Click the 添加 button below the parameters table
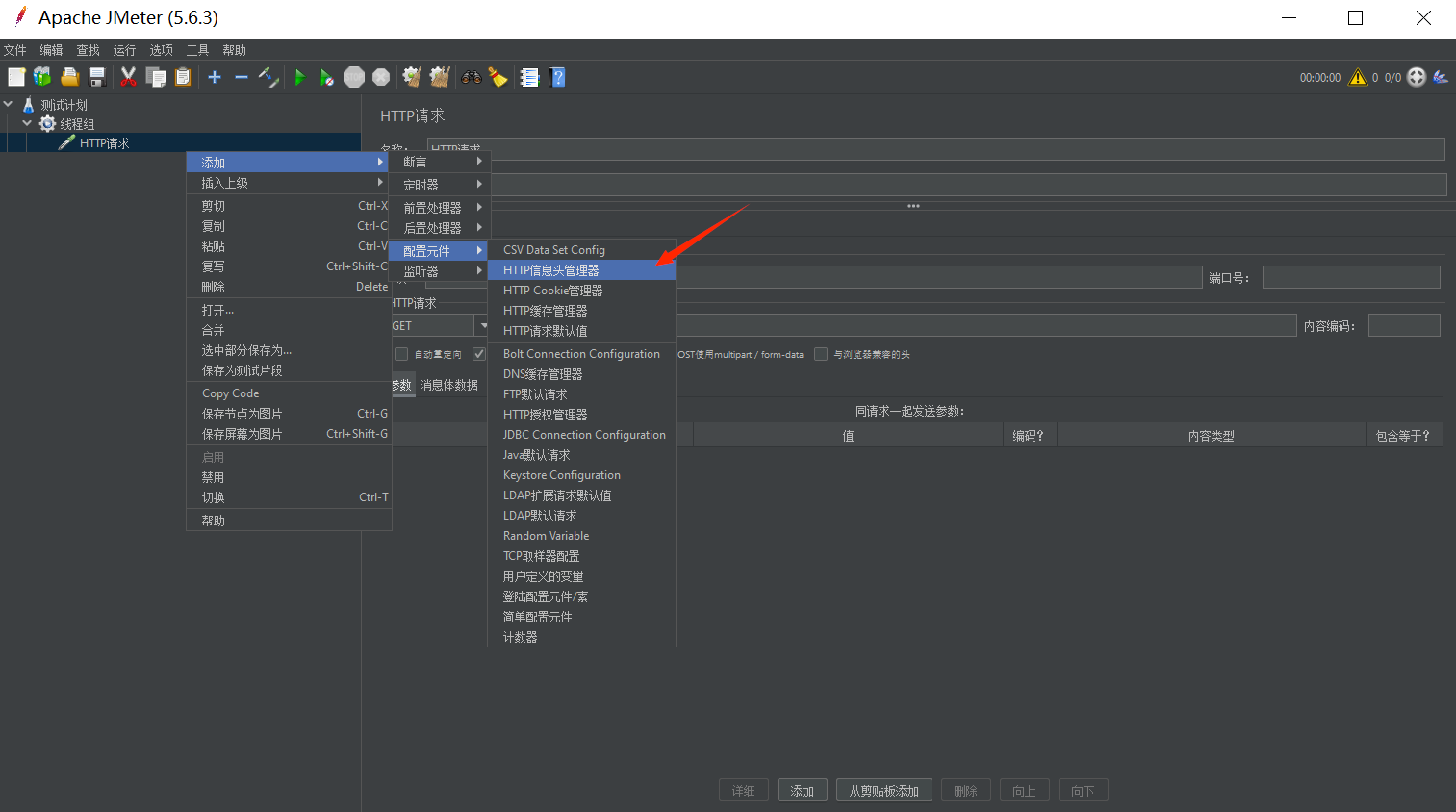This screenshot has height=812, width=1456. [x=803, y=791]
